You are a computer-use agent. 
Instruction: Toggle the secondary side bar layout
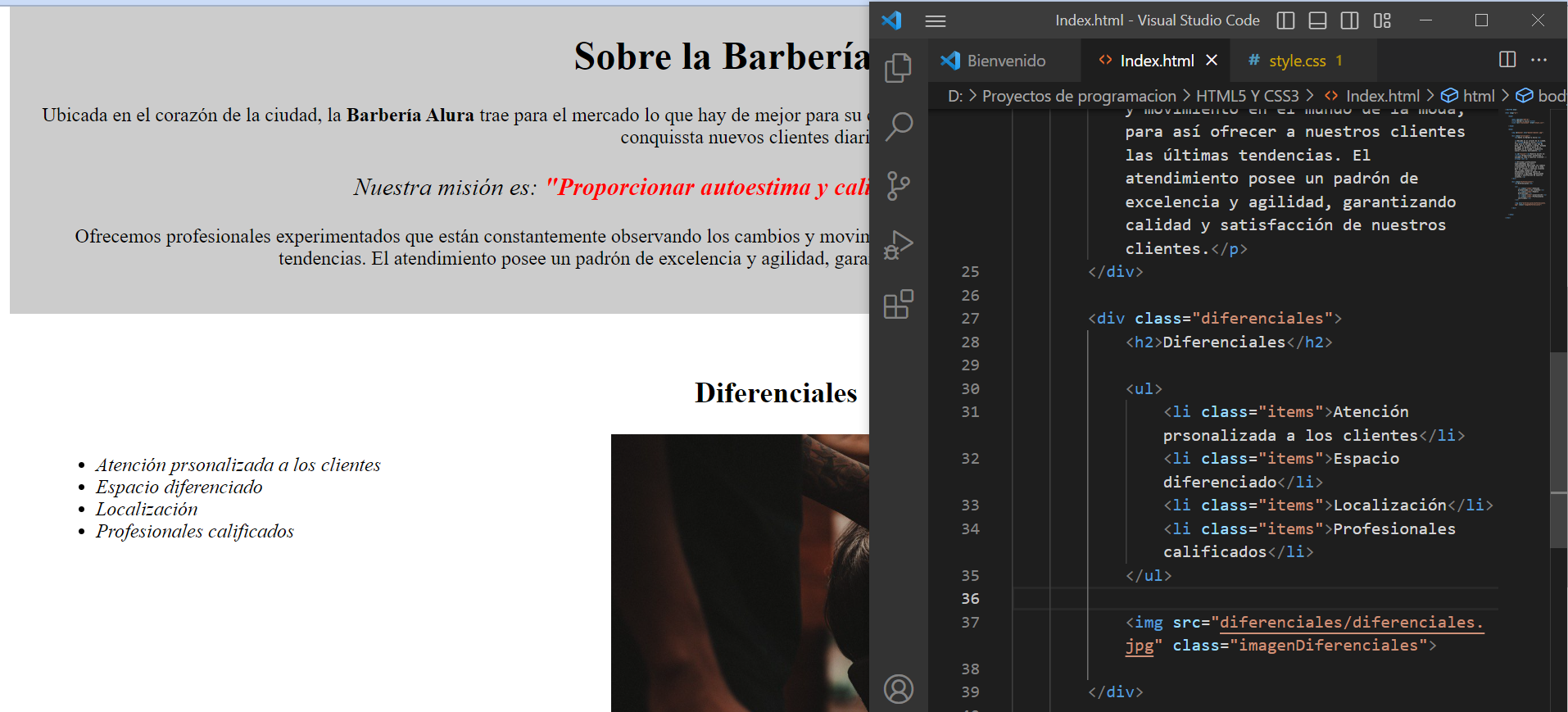tap(1349, 20)
